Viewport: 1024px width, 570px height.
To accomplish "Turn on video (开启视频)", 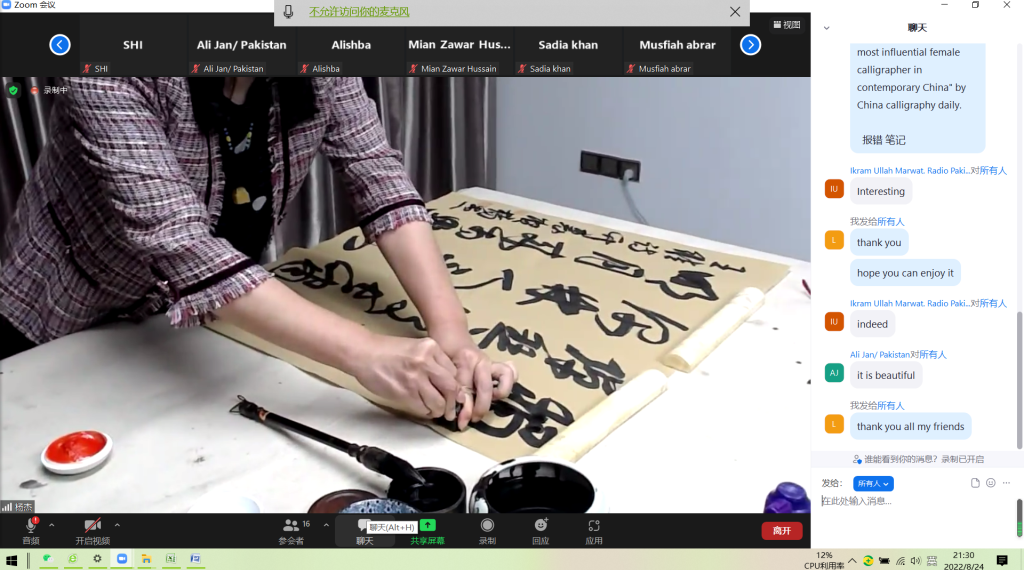I will coord(92,530).
